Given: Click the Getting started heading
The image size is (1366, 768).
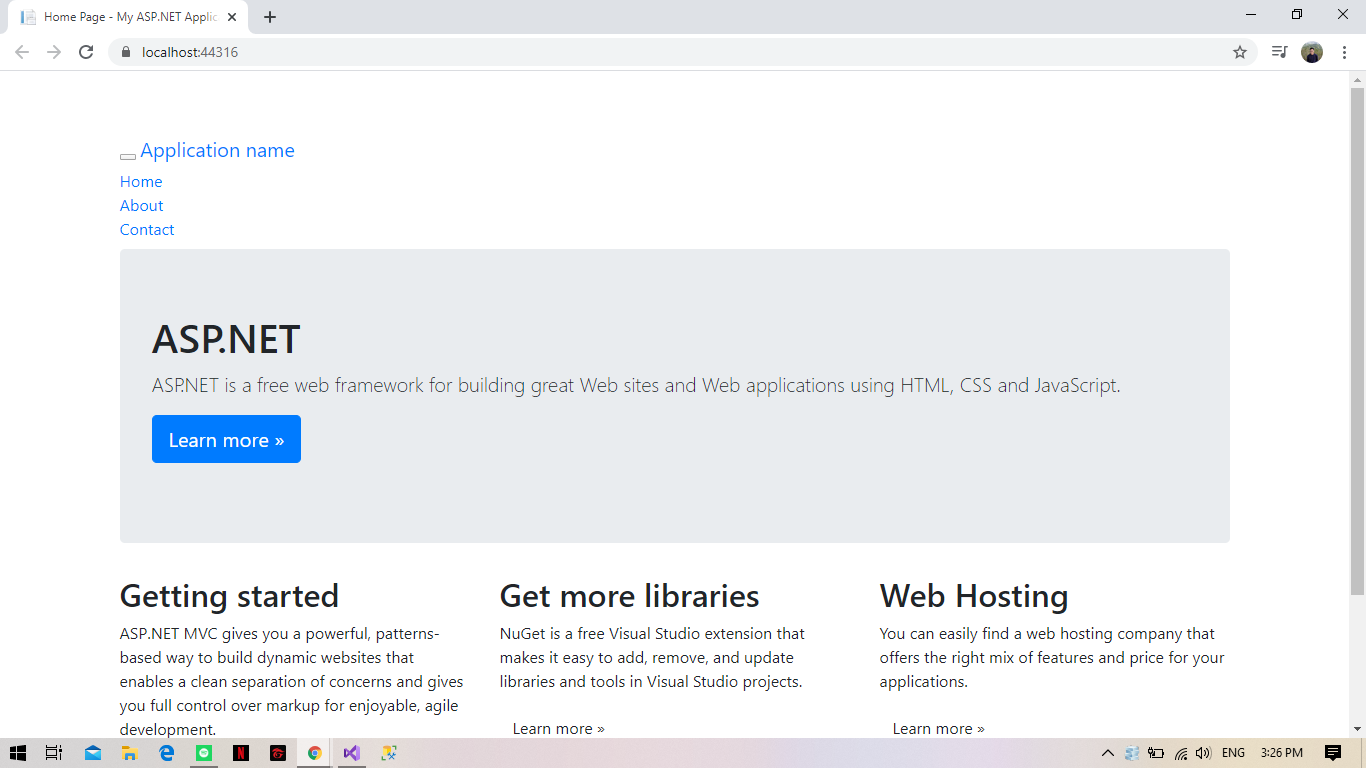Looking at the screenshot, I should click(x=229, y=596).
